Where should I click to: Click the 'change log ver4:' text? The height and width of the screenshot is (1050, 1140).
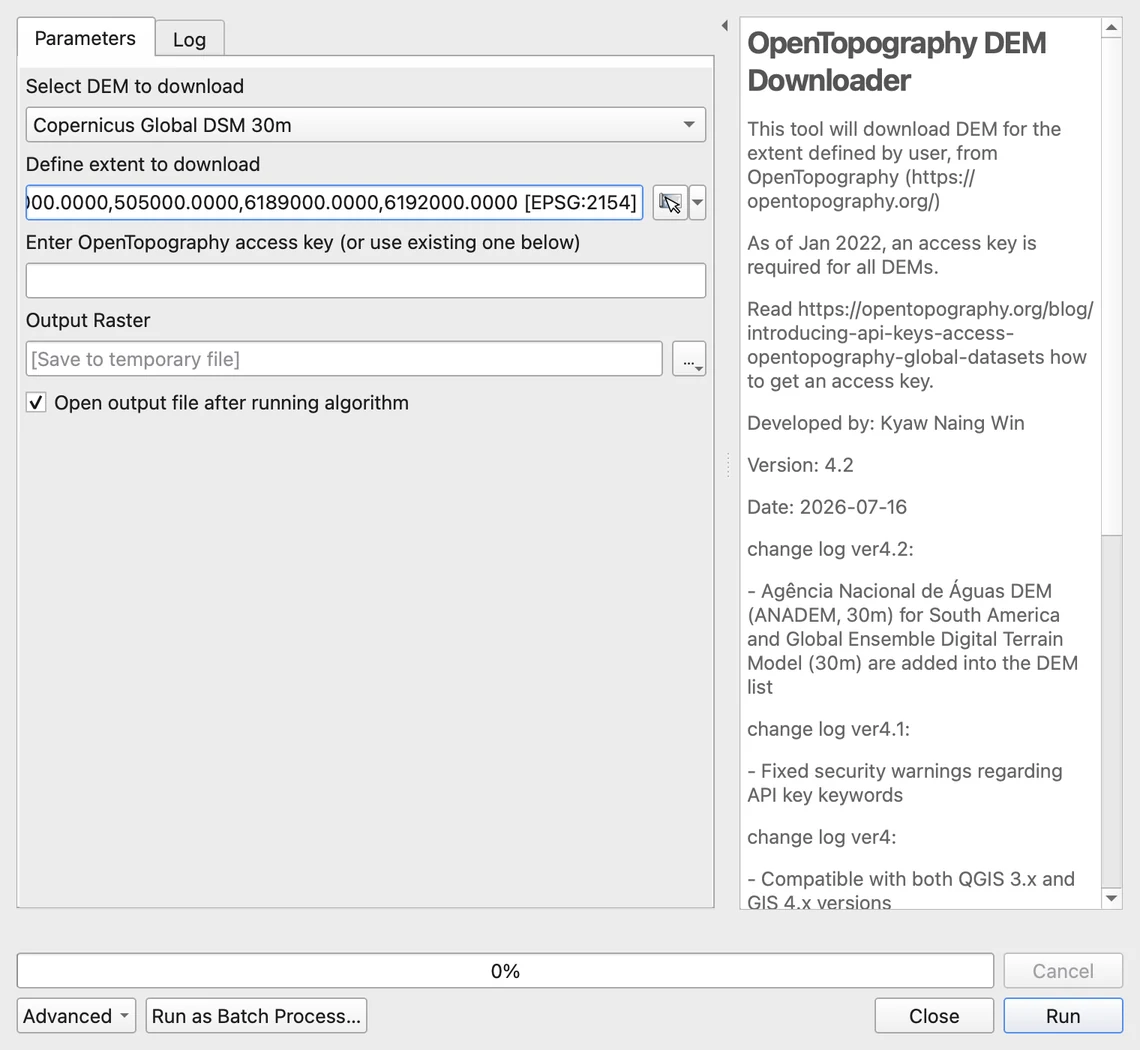(x=822, y=837)
